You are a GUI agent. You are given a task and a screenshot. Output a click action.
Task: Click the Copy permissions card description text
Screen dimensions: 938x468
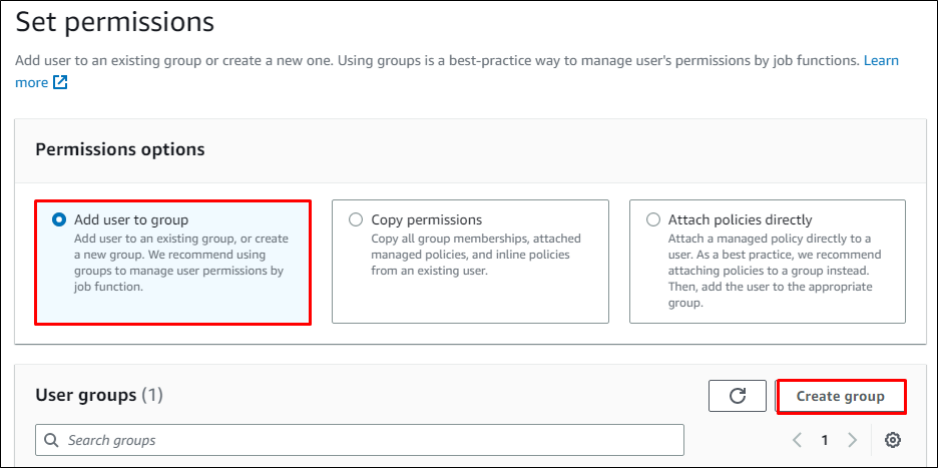(475, 255)
